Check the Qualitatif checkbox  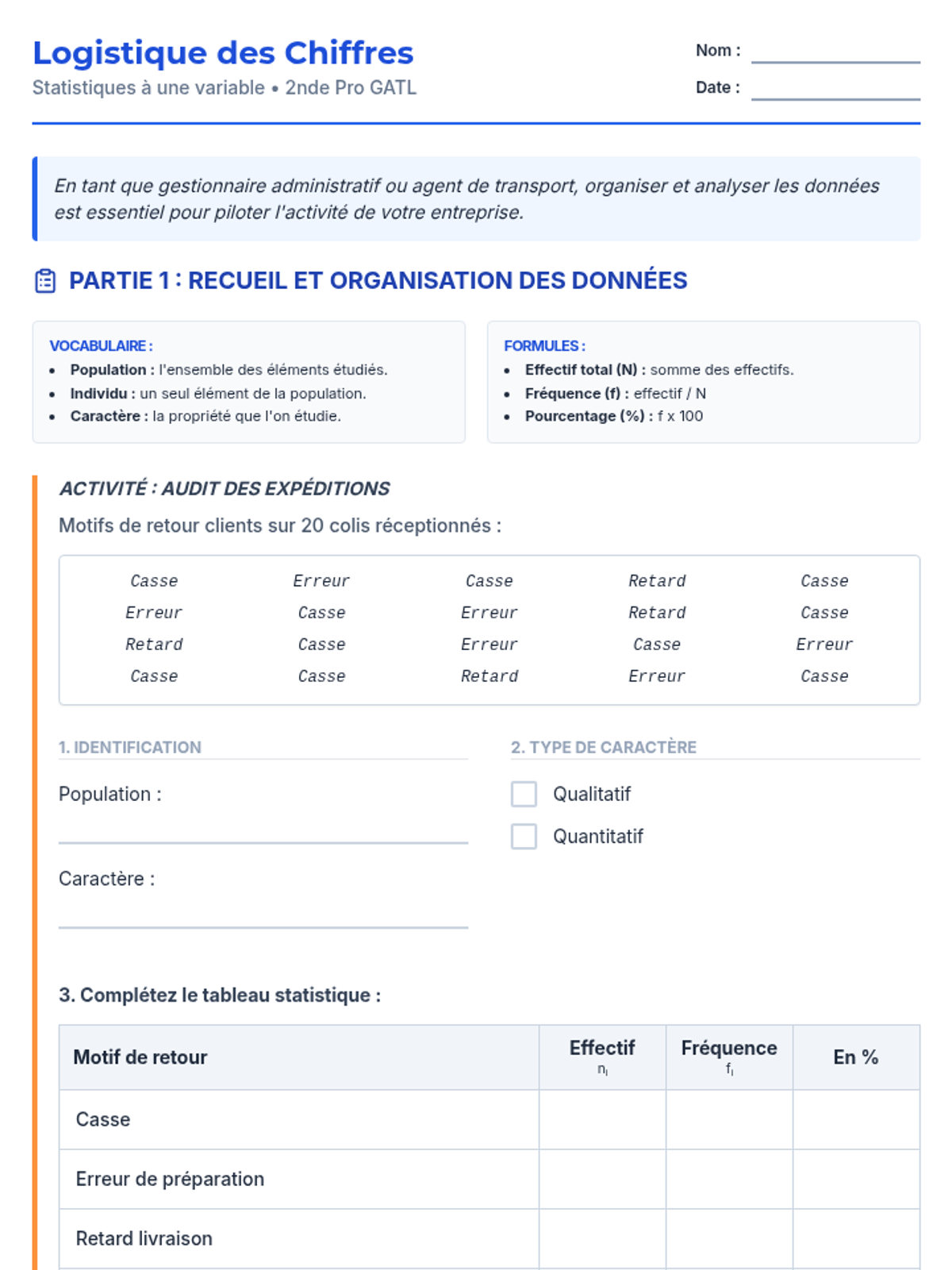pos(524,794)
